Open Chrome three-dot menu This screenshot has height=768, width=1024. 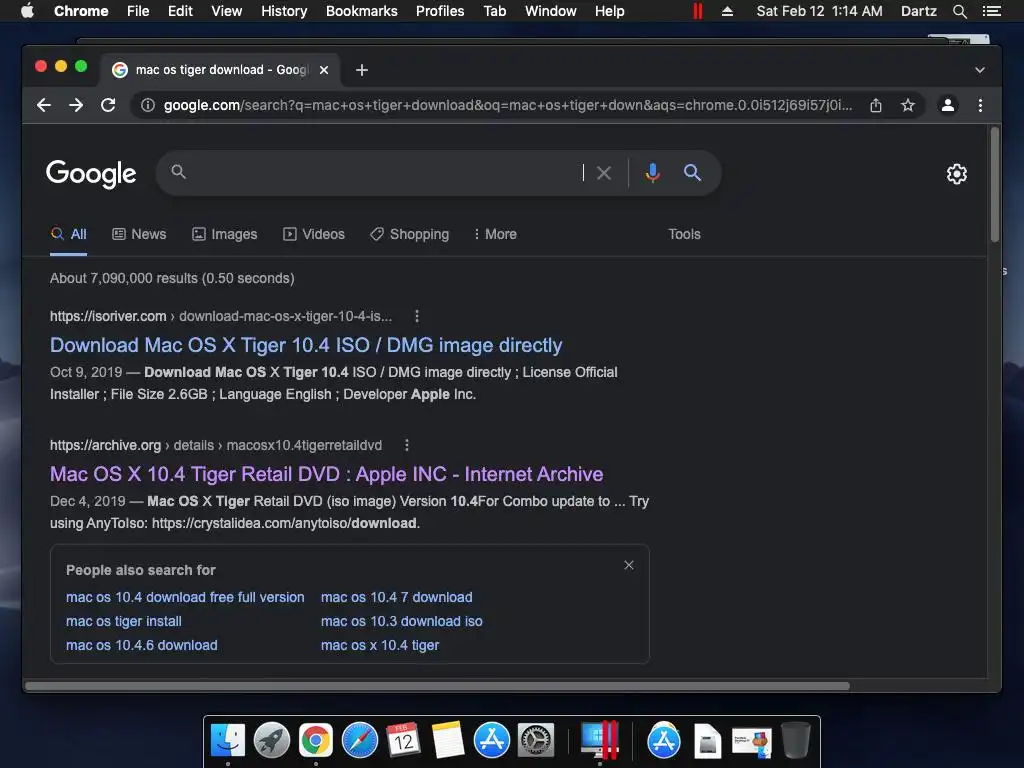(x=980, y=105)
